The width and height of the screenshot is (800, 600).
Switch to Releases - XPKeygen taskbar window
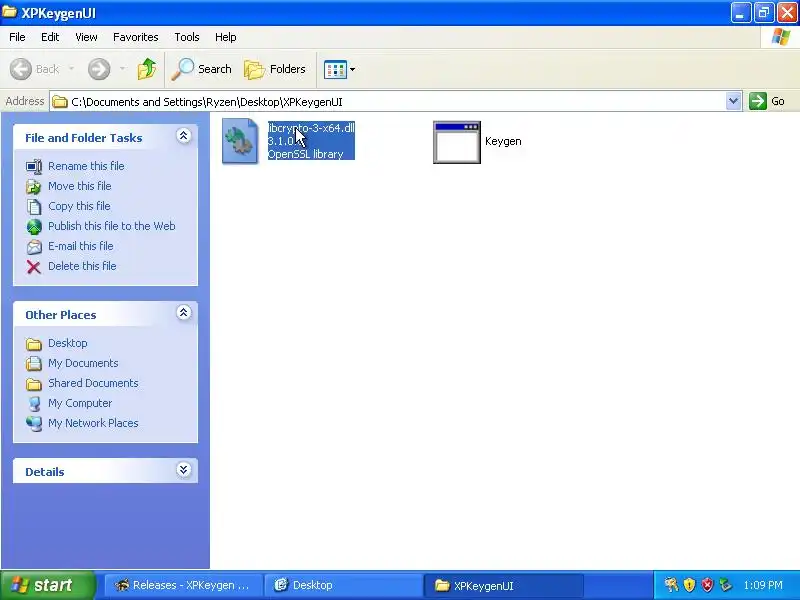coord(183,585)
